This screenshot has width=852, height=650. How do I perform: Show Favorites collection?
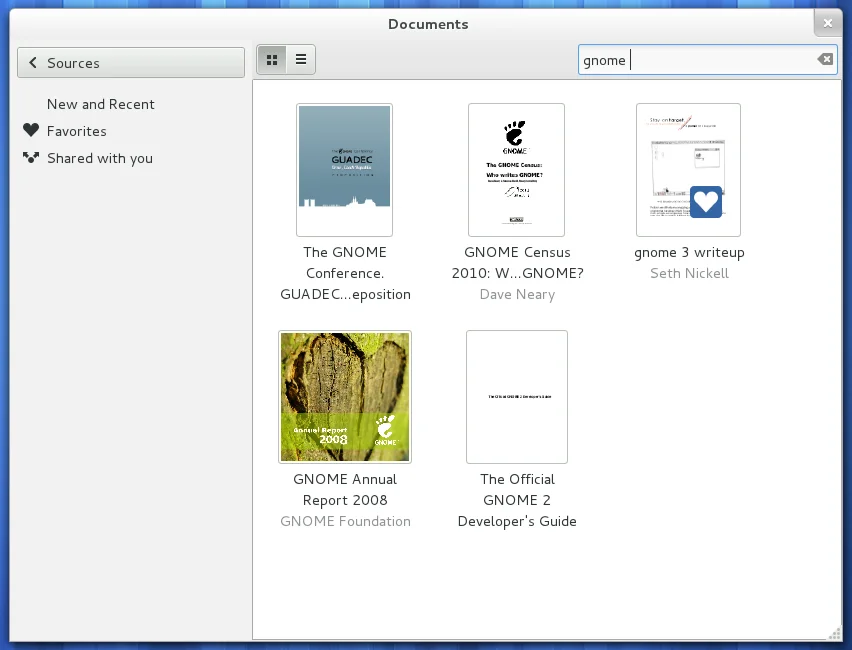coord(77,131)
